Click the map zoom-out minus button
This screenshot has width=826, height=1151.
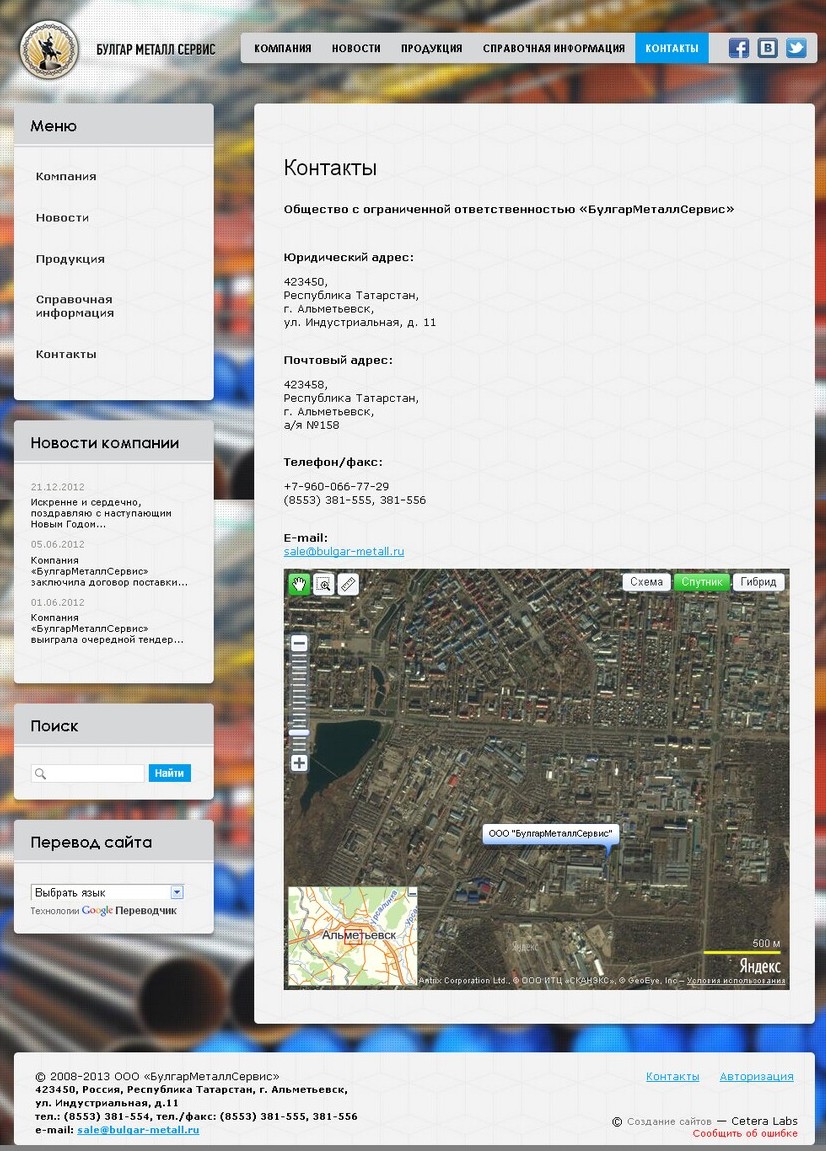click(299, 644)
